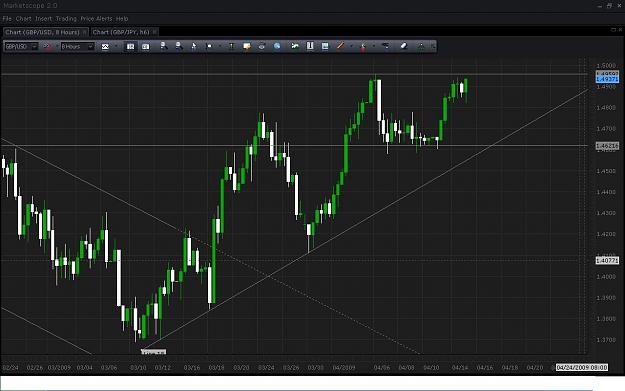
Task: Expand the chart type dropdown arrow
Action: pos(116,47)
